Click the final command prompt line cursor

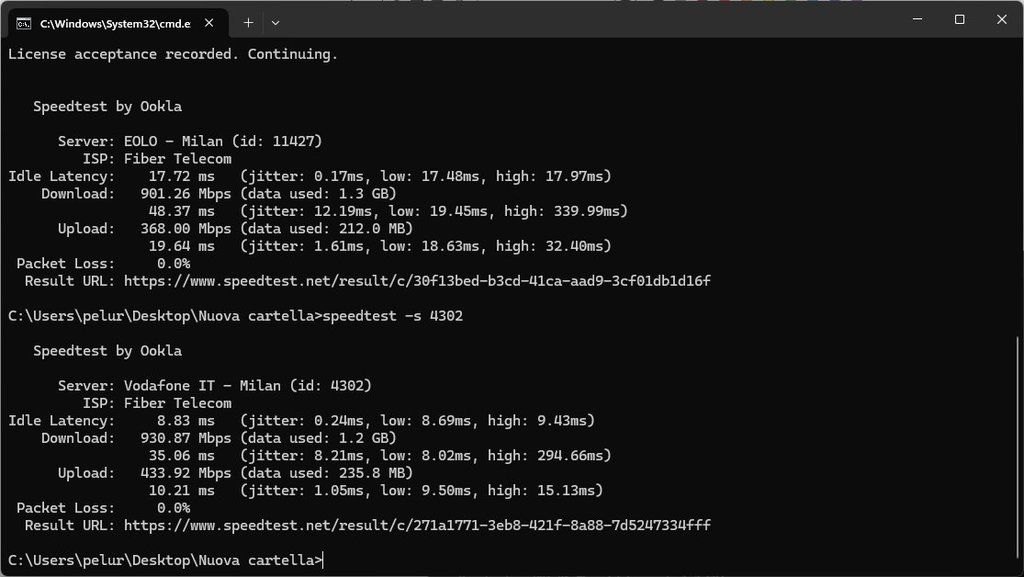pos(324,560)
